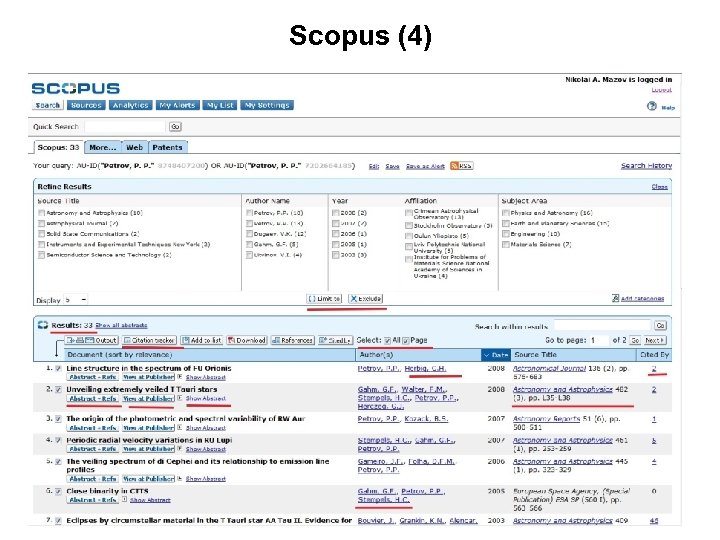Image resolution: width=720 pixels, height=540 pixels.
Task: Click the Add categories icon
Action: coord(615,298)
